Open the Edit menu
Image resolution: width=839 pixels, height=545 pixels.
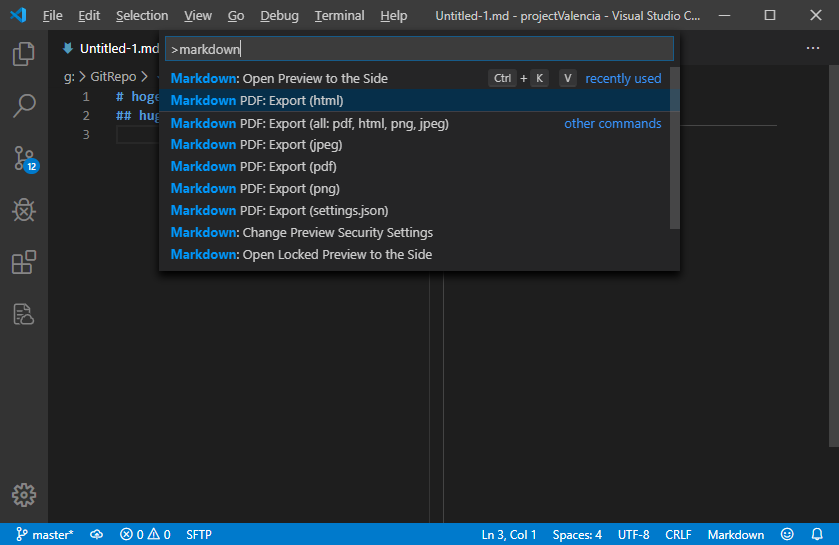[x=89, y=16]
